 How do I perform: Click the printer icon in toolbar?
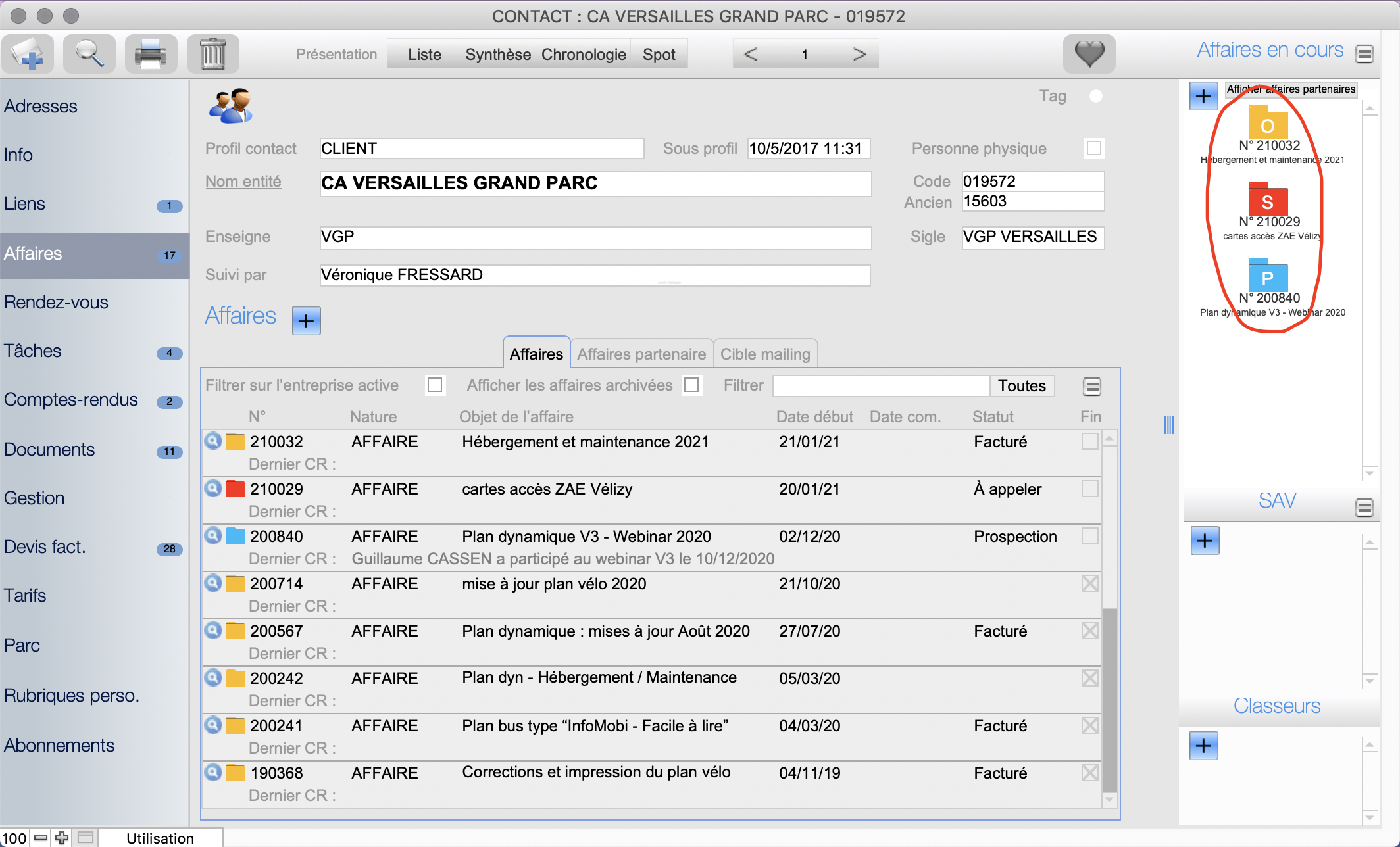(151, 54)
